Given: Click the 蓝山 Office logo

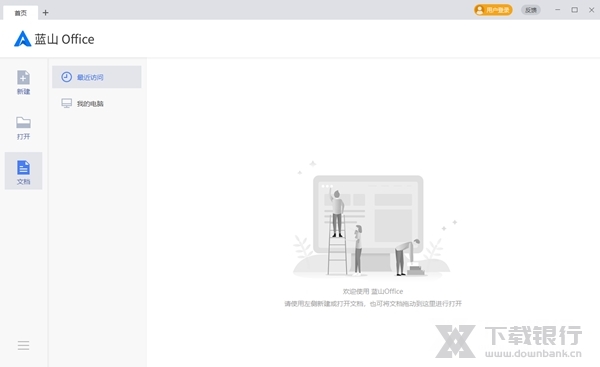Looking at the screenshot, I should pyautogui.click(x=54, y=39).
